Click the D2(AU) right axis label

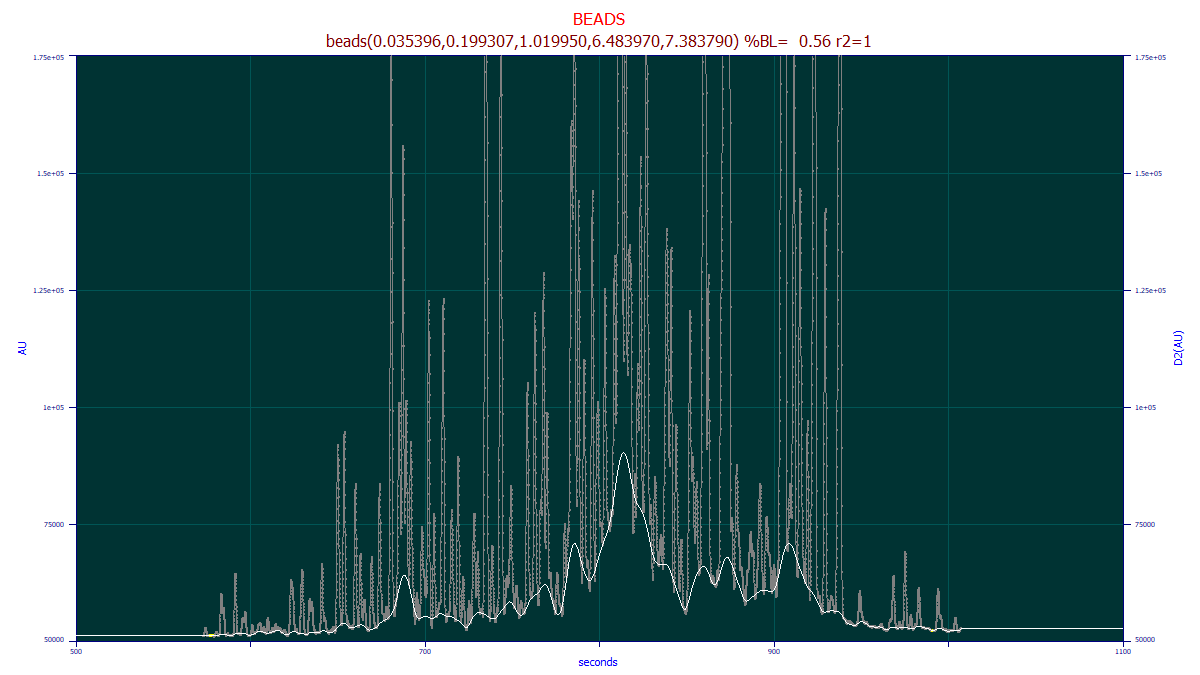pos(1180,347)
